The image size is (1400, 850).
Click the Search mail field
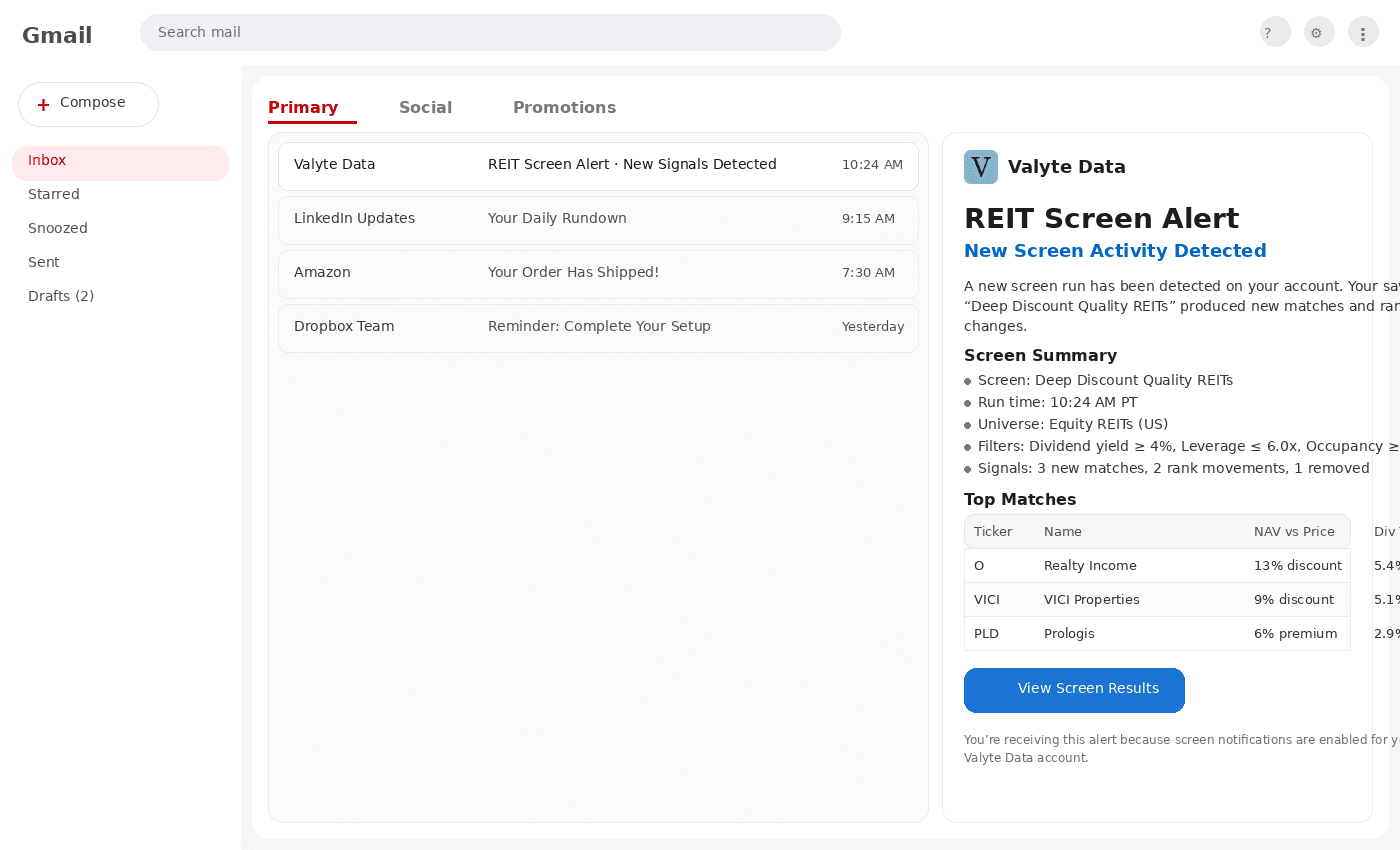coord(490,32)
